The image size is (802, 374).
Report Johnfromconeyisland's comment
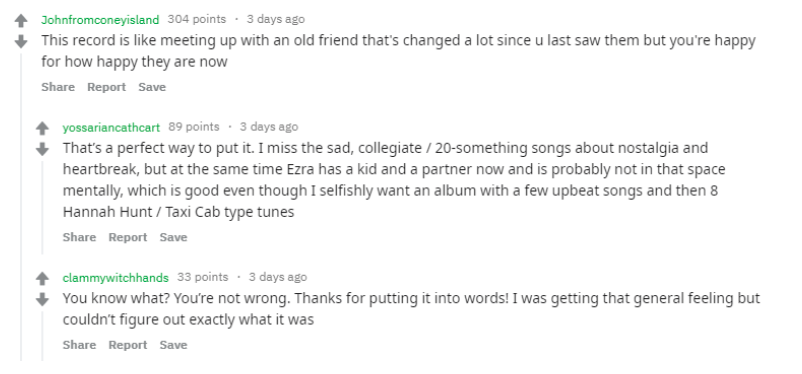coord(106,87)
